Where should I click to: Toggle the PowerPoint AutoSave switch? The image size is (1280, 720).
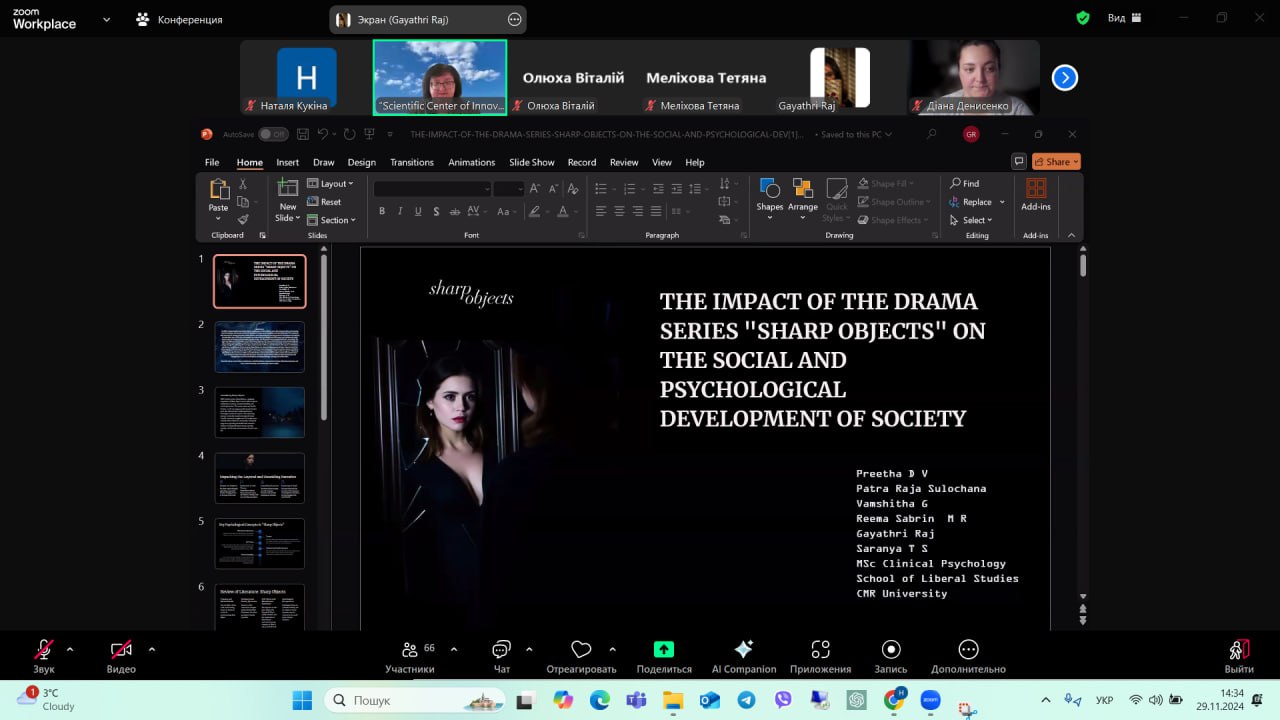click(x=272, y=134)
